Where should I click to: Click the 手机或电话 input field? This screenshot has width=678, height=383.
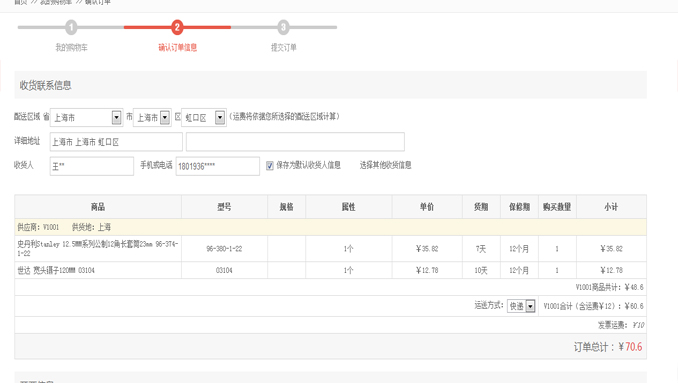[x=217, y=166]
